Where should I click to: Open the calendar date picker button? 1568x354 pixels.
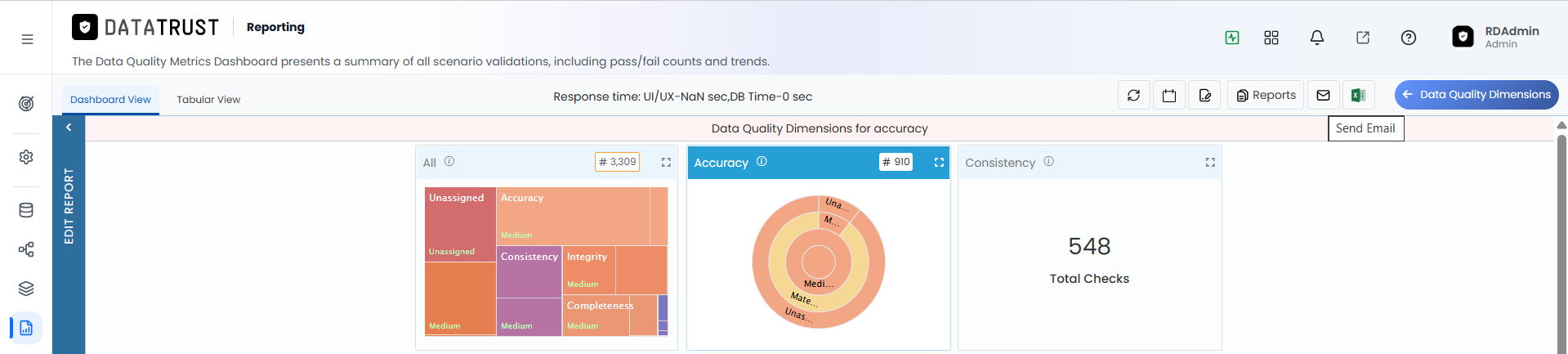click(1169, 95)
